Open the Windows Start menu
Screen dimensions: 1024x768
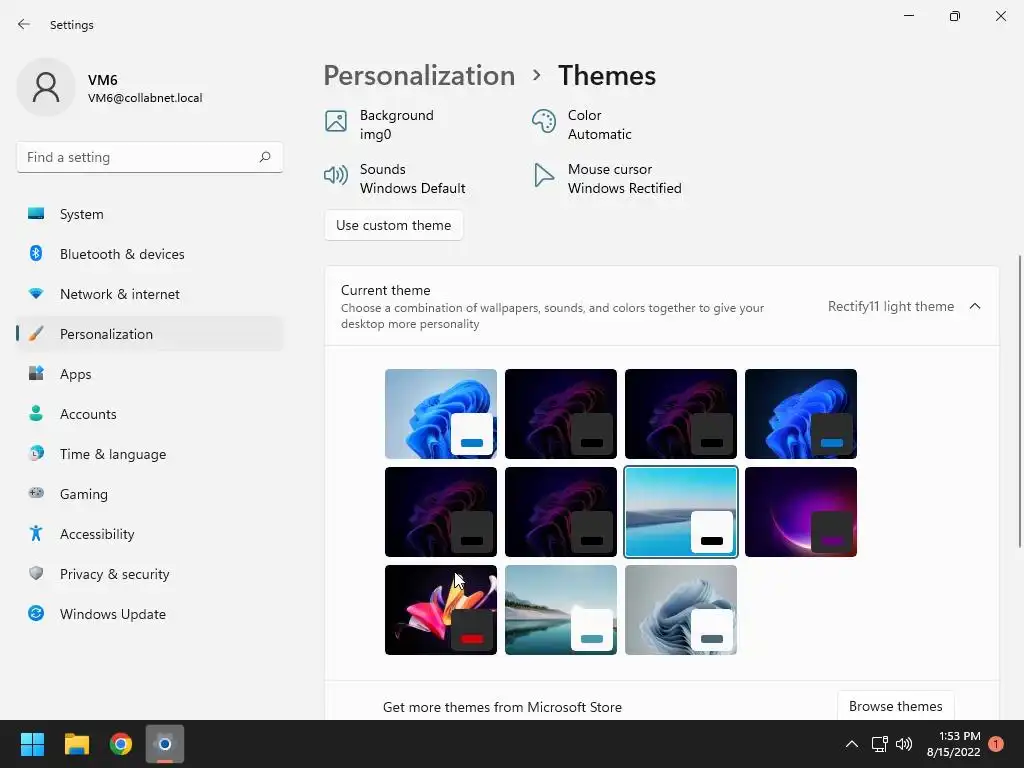point(32,744)
